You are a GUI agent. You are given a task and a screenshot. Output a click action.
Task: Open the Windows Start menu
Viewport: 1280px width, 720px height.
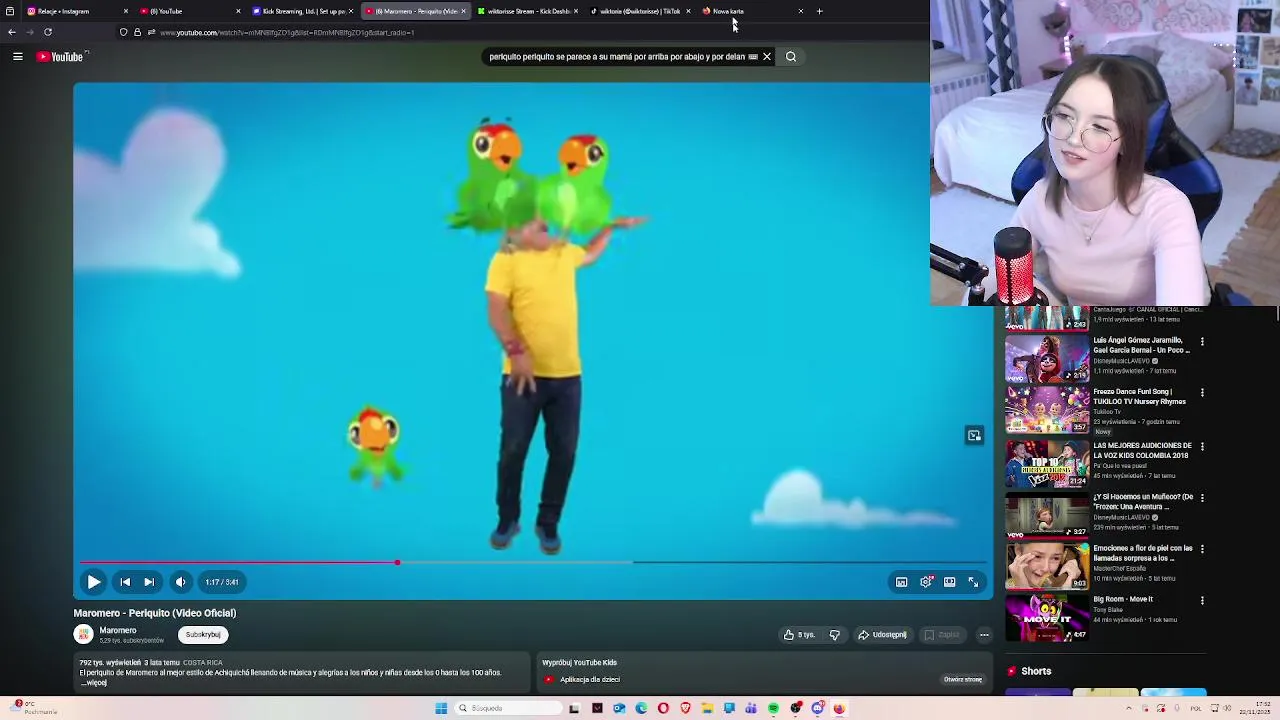pos(441,708)
